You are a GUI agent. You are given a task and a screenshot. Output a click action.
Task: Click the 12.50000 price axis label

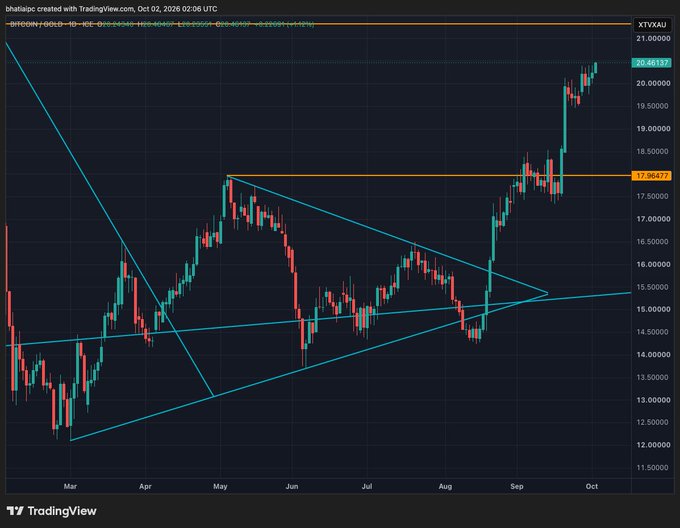[x=653, y=422]
